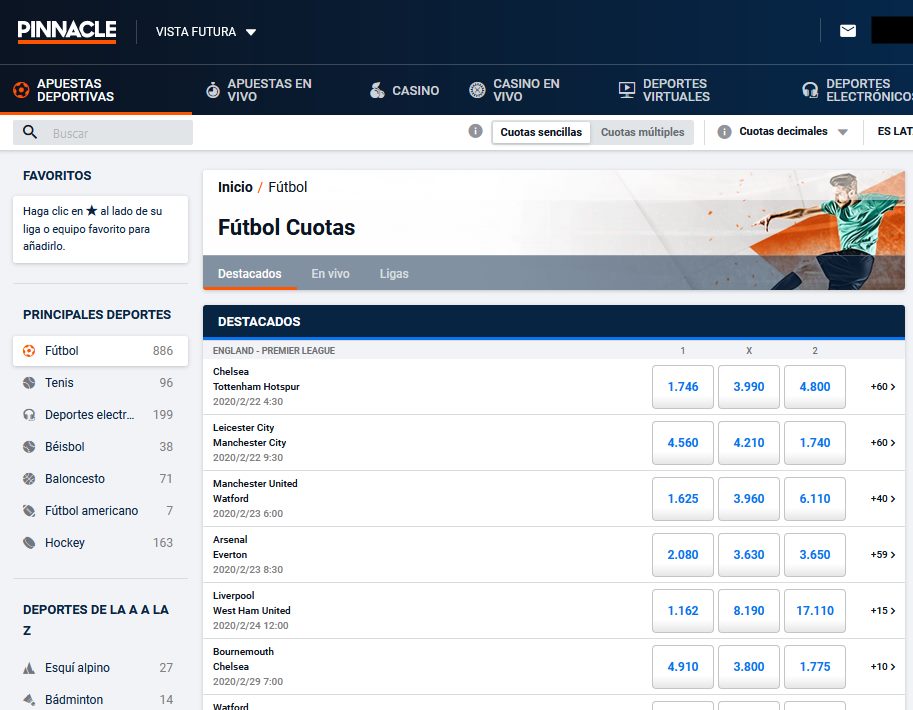The height and width of the screenshot is (710, 913).
Task: Click the Béisbol sidebar icon
Action: (x=29, y=447)
